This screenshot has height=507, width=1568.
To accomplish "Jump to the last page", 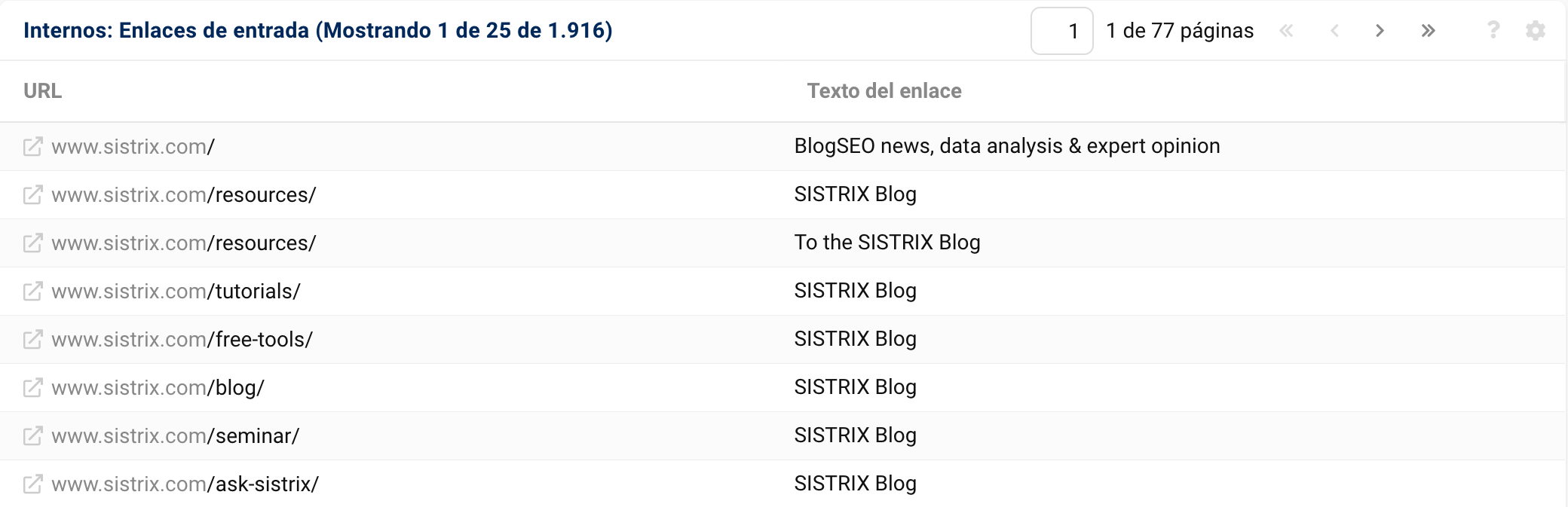I will [1428, 30].
